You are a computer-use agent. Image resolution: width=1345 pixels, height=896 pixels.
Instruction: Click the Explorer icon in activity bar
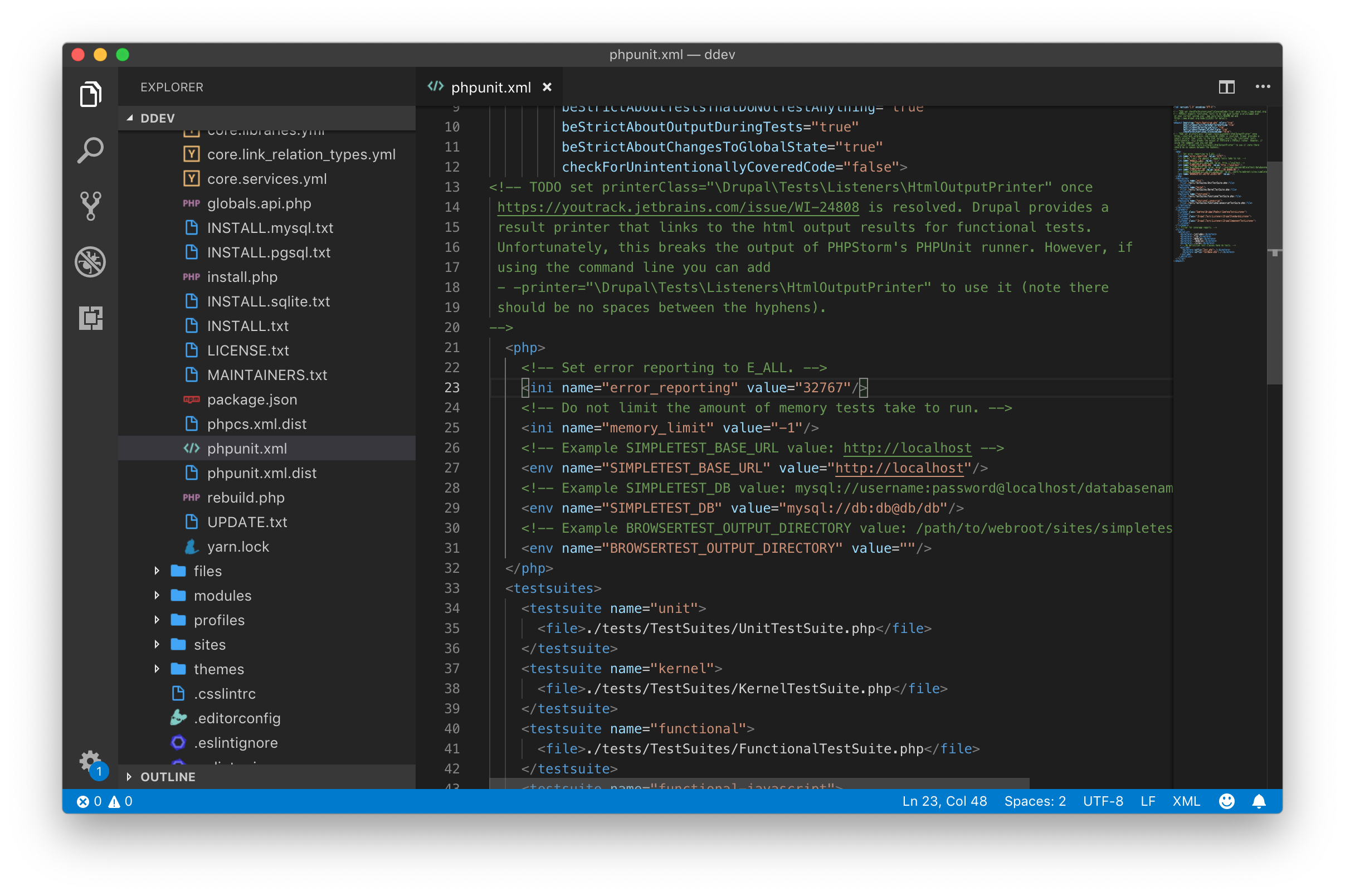point(90,94)
